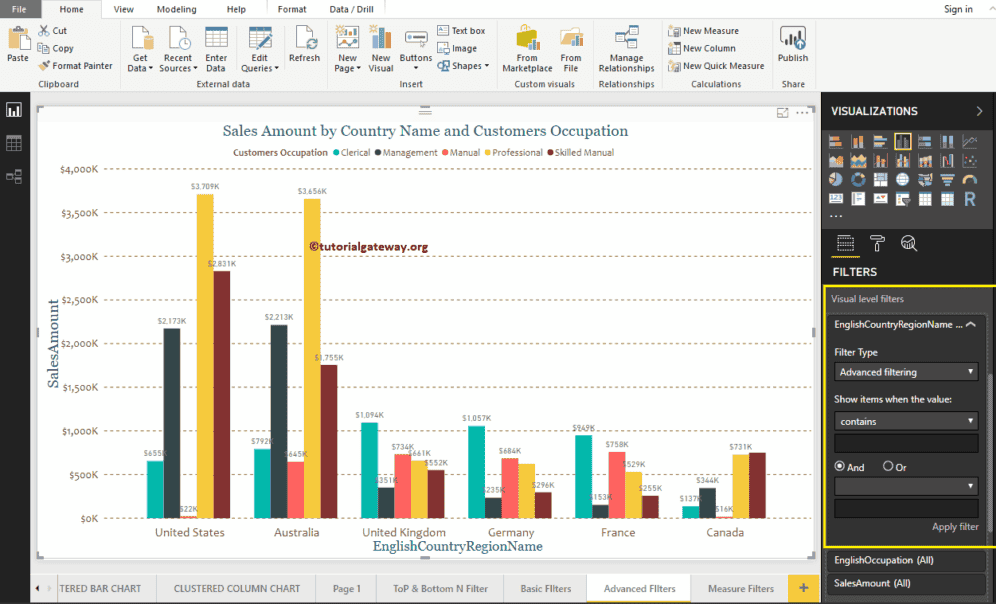Open the Modeling ribbon tab
Image resolution: width=996 pixels, height=604 pixels.
point(176,9)
